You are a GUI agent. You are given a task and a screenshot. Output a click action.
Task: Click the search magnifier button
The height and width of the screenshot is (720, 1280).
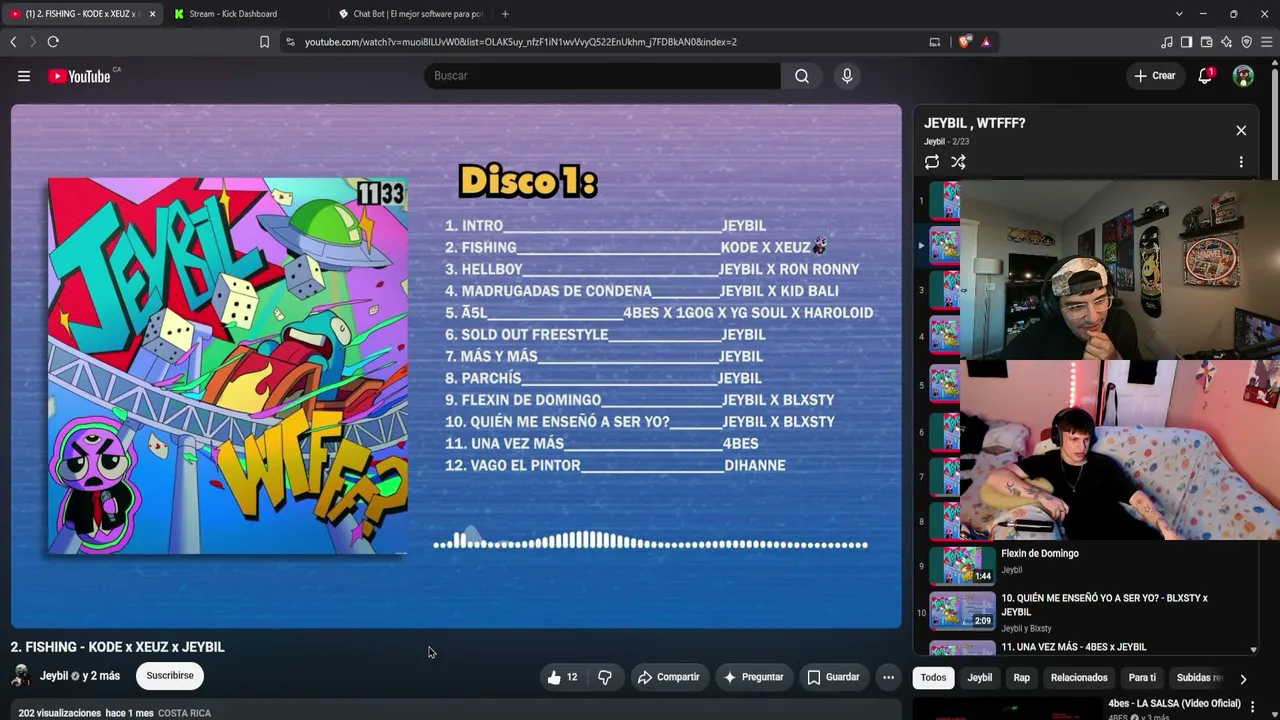pos(802,76)
